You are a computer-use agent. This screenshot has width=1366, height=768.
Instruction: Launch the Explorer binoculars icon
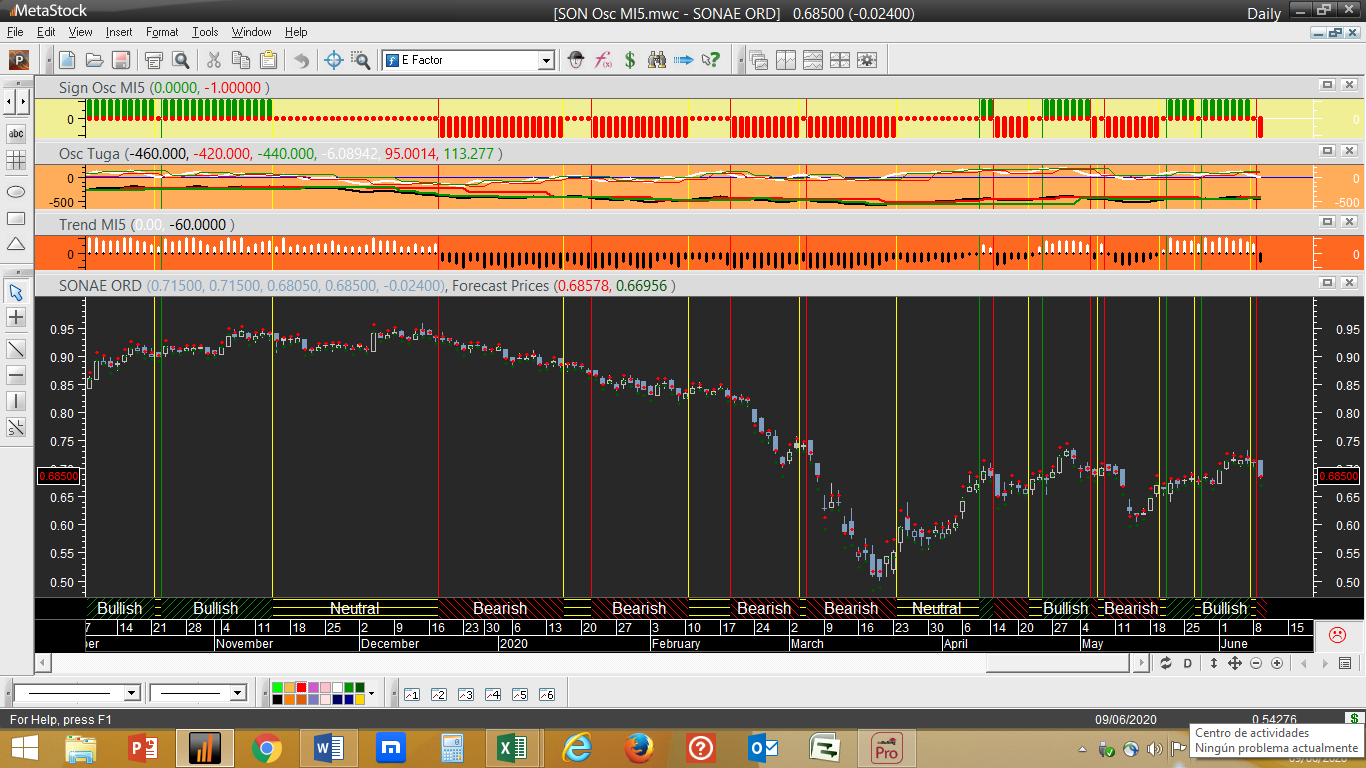(x=657, y=60)
